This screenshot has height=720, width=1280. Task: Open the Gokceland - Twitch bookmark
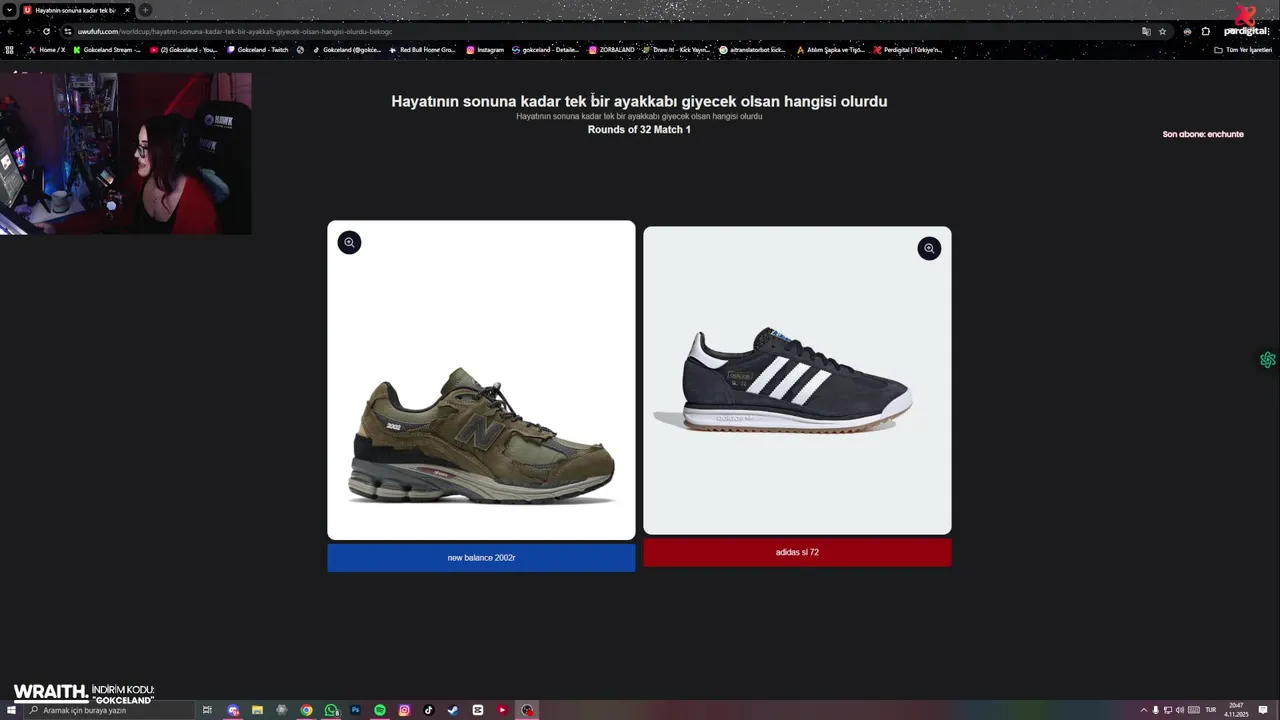pyautogui.click(x=258, y=50)
